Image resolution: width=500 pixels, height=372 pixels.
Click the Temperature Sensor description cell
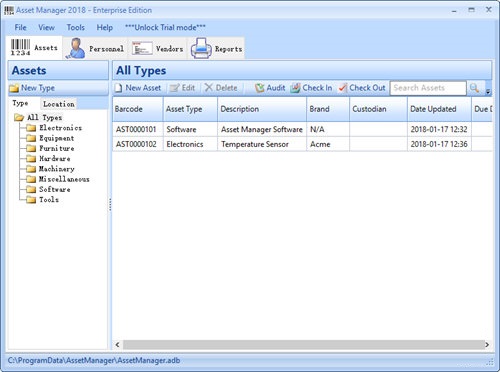(x=262, y=144)
